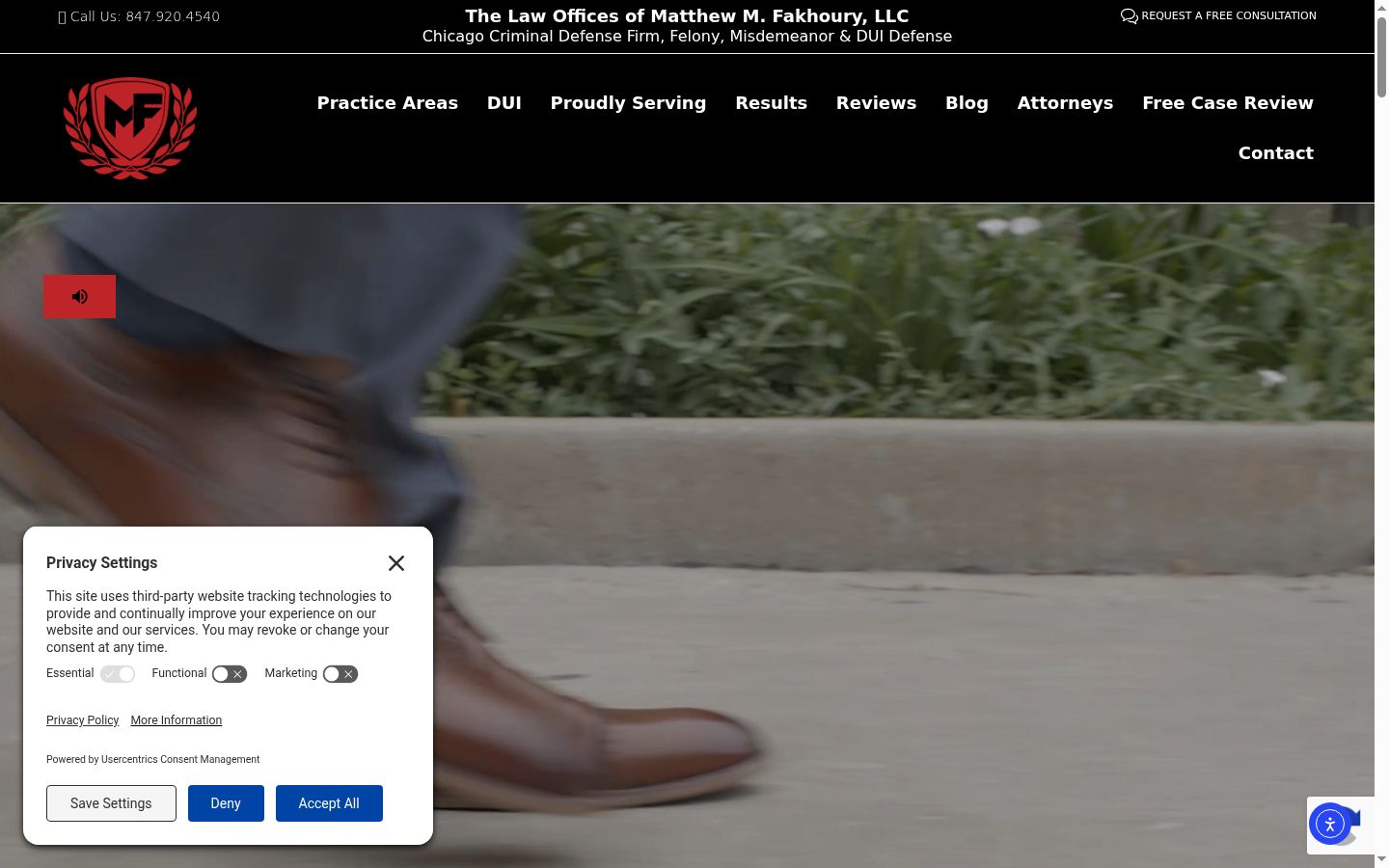Open the Attorneys menu item
Image resolution: width=1389 pixels, height=868 pixels.
1065,103
